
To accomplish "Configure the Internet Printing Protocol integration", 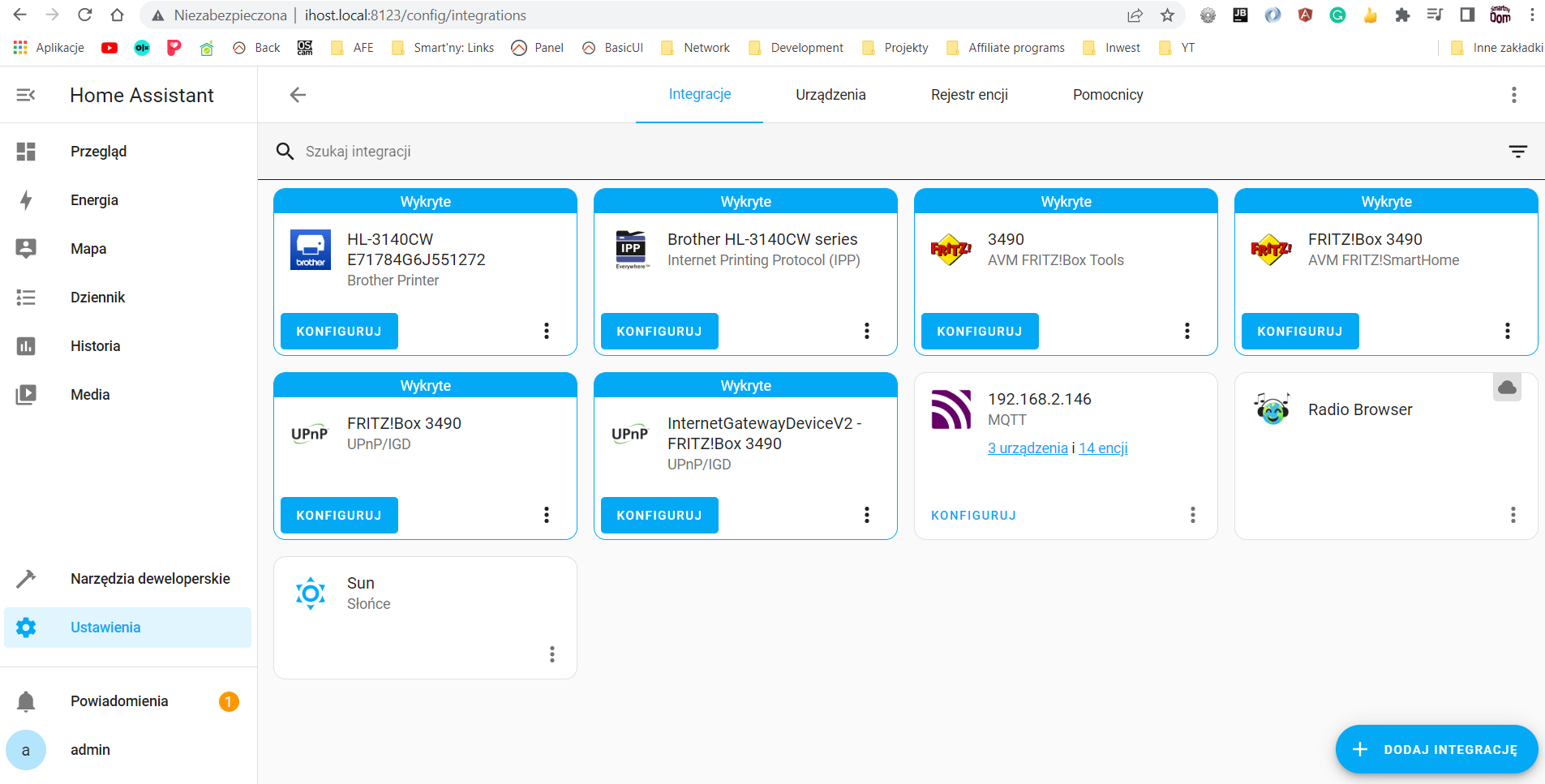I will 659,331.
